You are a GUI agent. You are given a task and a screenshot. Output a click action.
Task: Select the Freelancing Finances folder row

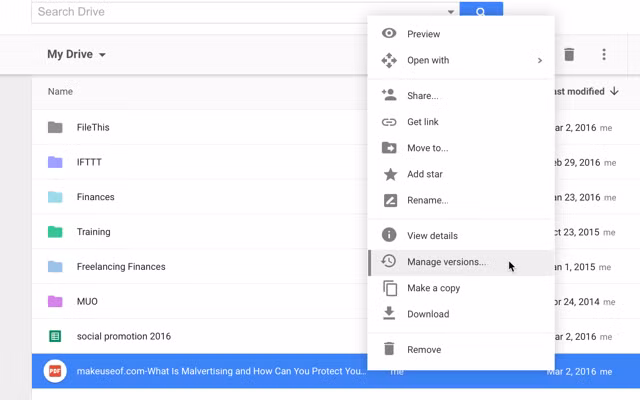pos(121,267)
